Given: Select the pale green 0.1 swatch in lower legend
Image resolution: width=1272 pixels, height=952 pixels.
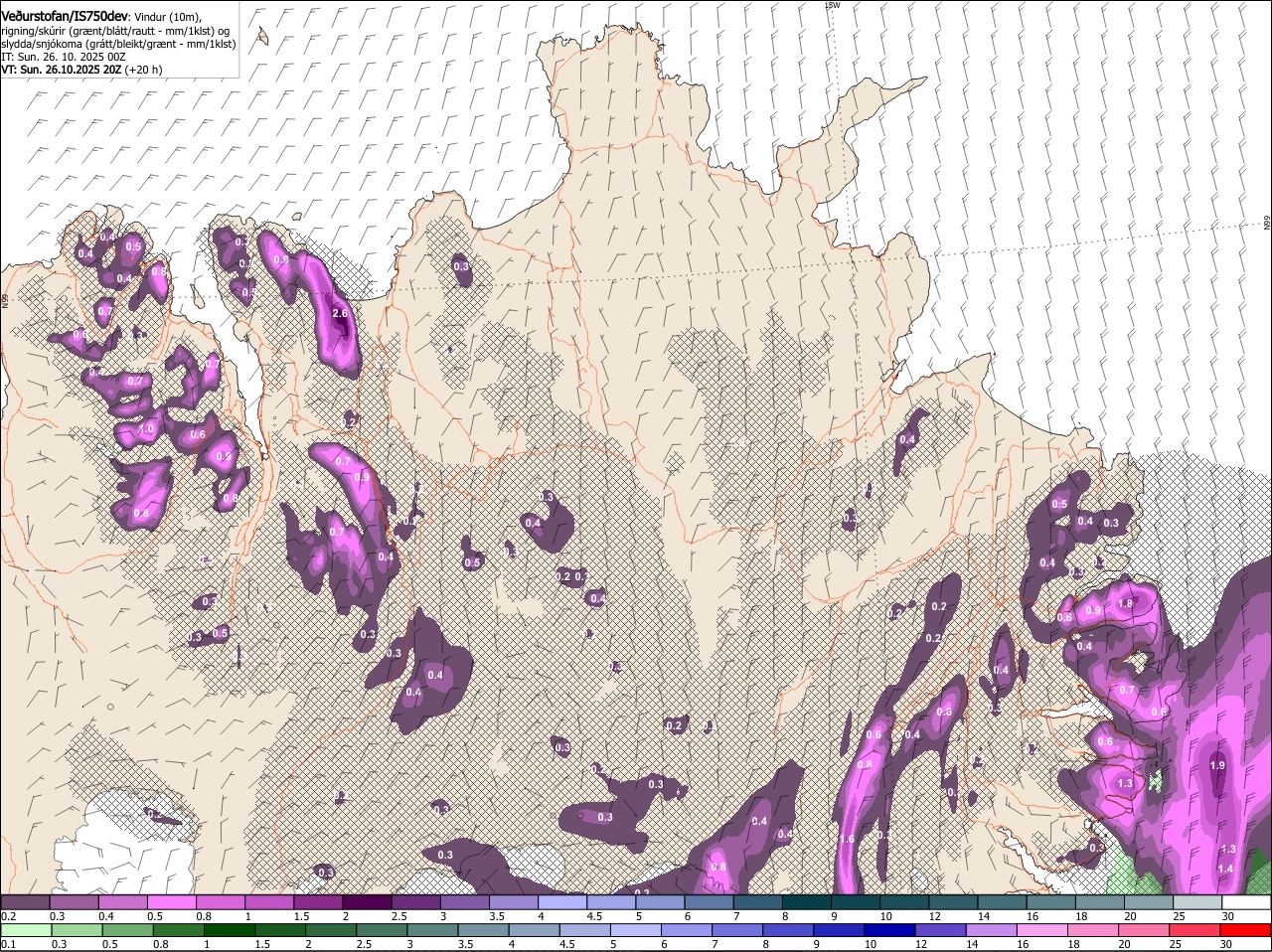Looking at the screenshot, I should pos(26,930).
